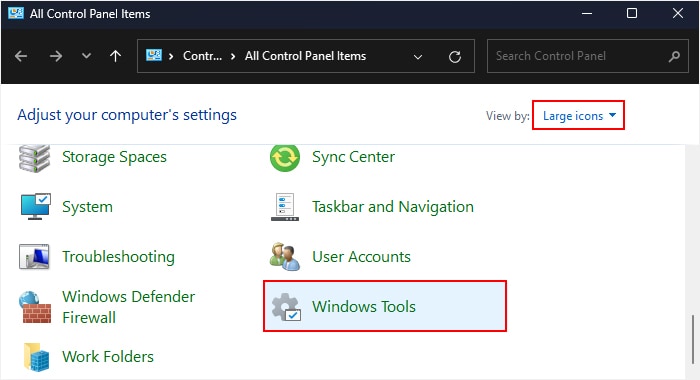This screenshot has height=380, width=700.
Task: Click the search magnifier icon
Action: click(x=674, y=56)
